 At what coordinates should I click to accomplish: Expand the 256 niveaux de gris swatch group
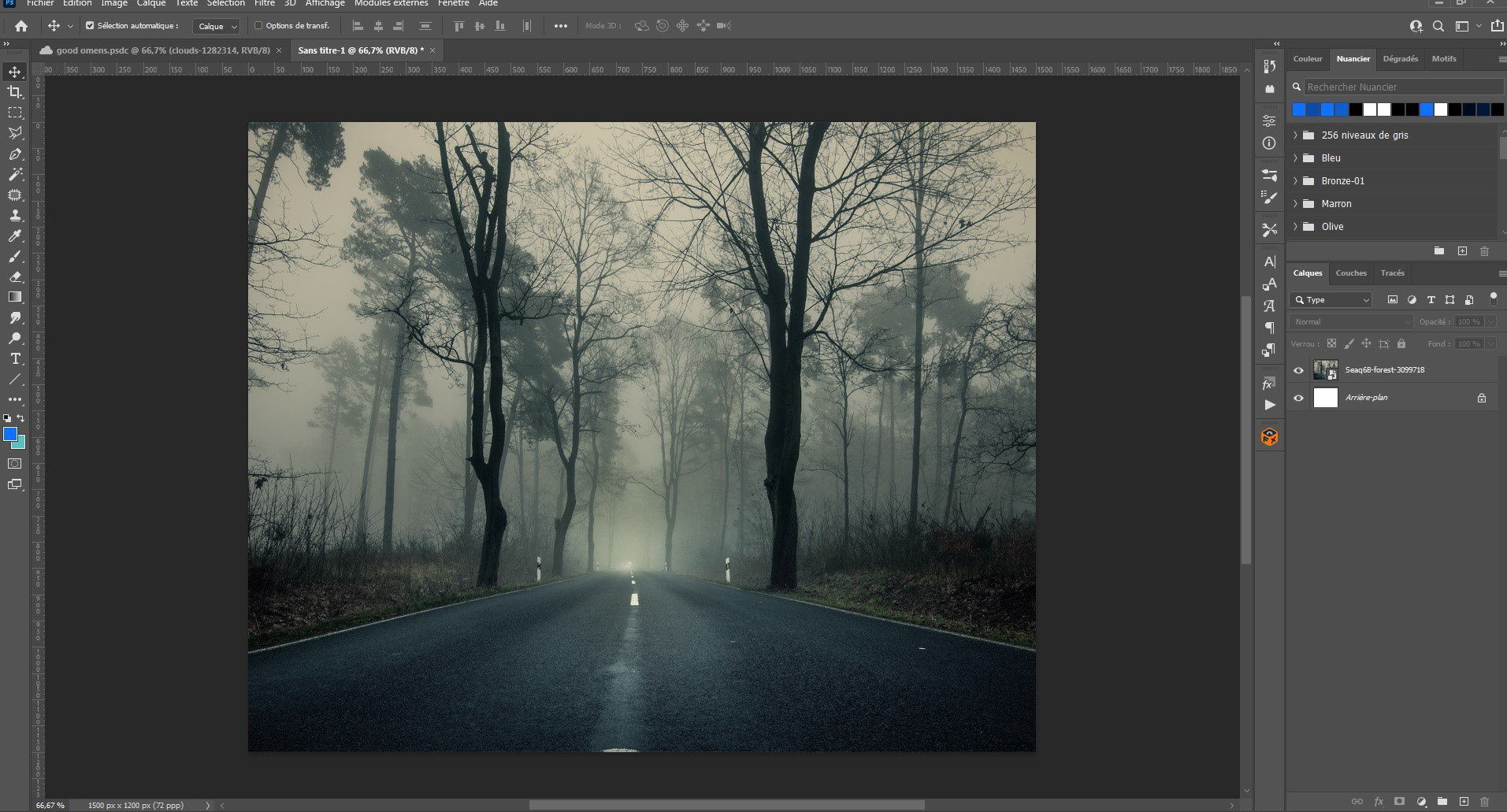tap(1296, 135)
